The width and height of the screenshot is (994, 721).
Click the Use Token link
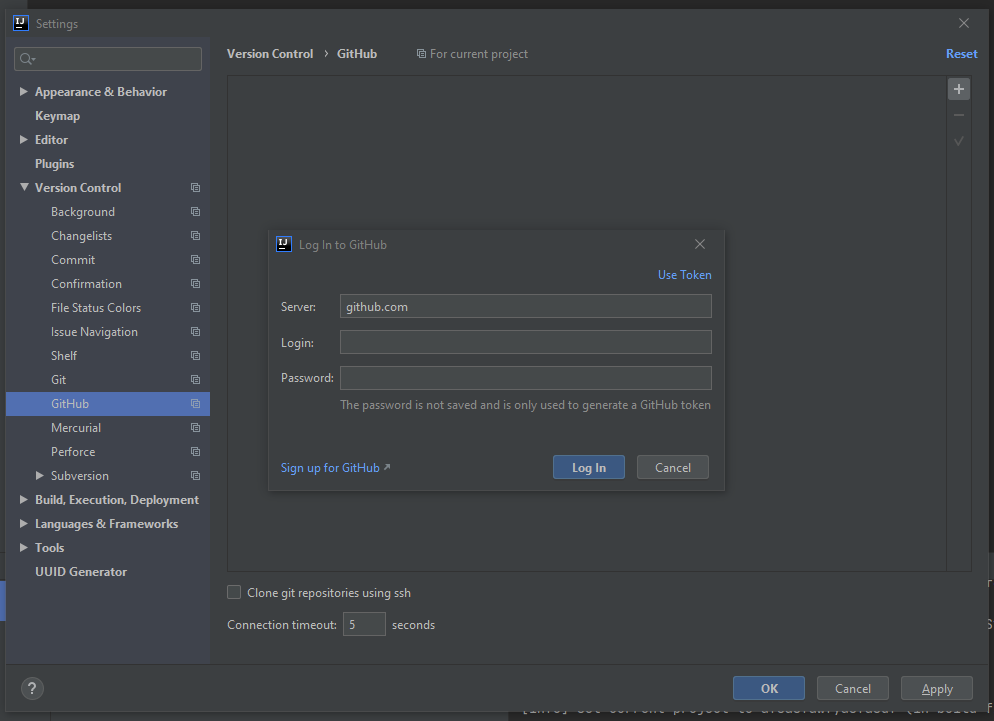685,275
